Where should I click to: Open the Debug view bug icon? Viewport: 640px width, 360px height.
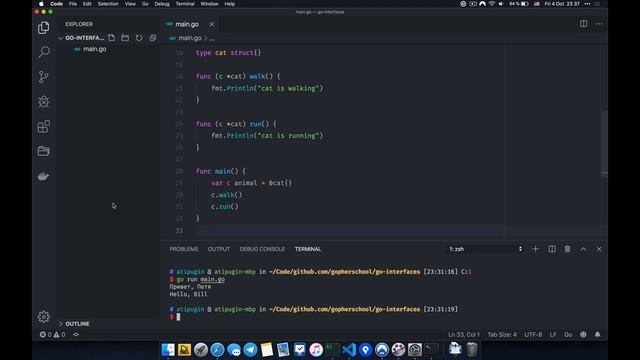click(44, 102)
